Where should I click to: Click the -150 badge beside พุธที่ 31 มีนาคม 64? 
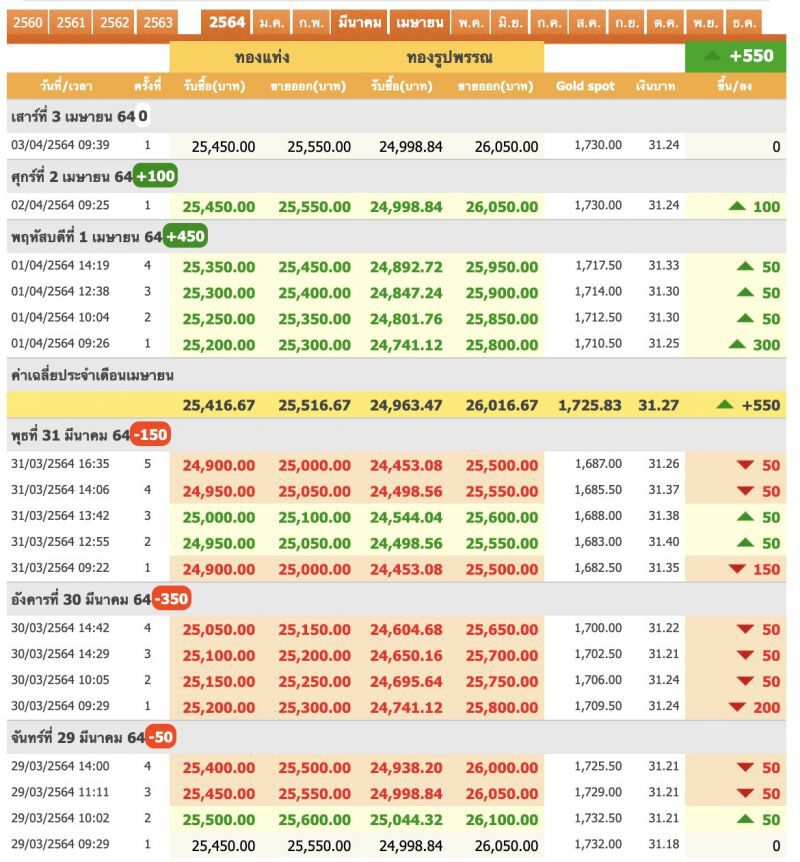coord(151,435)
